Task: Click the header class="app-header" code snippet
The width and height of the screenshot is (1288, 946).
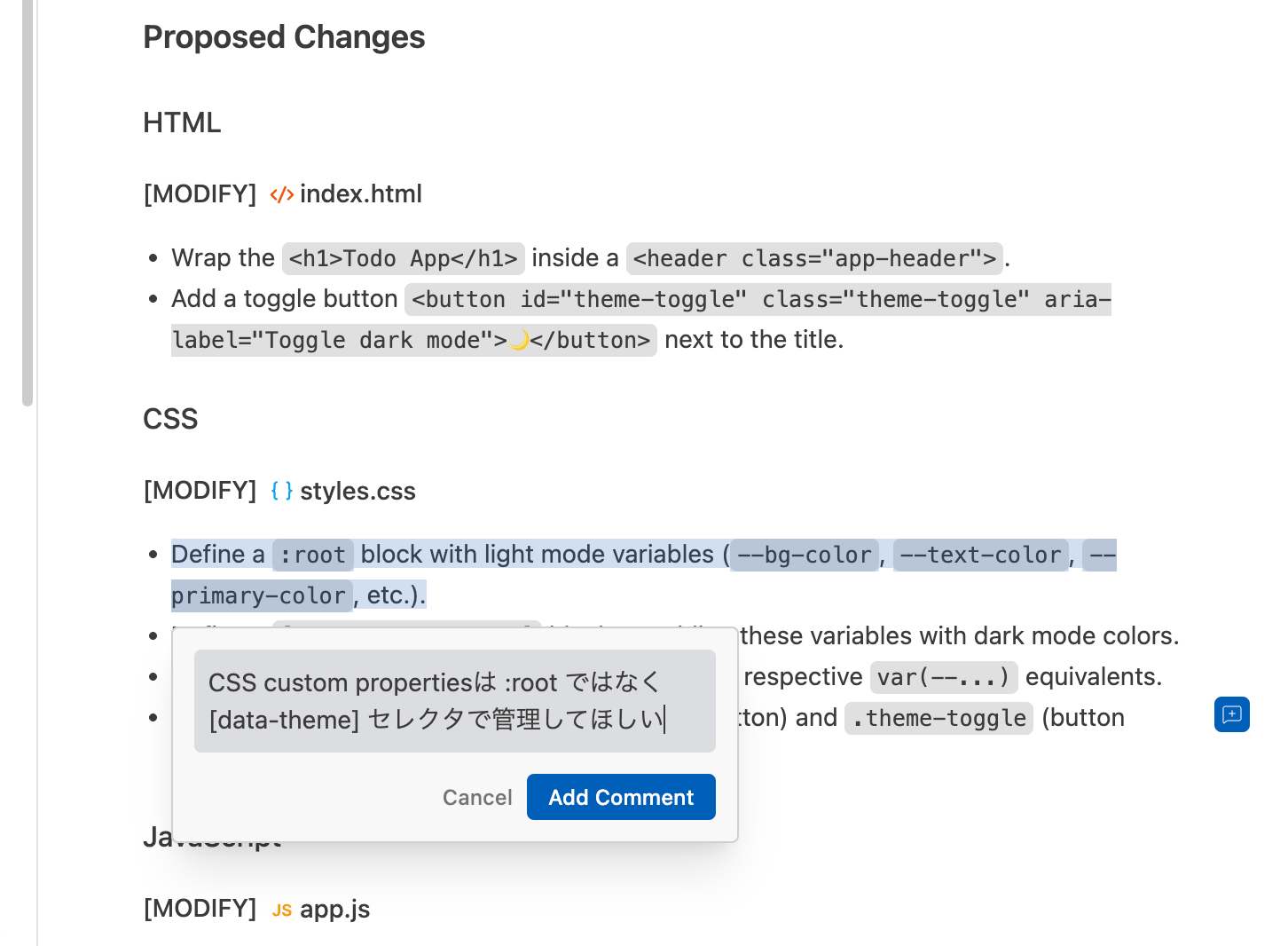Action: (814, 258)
